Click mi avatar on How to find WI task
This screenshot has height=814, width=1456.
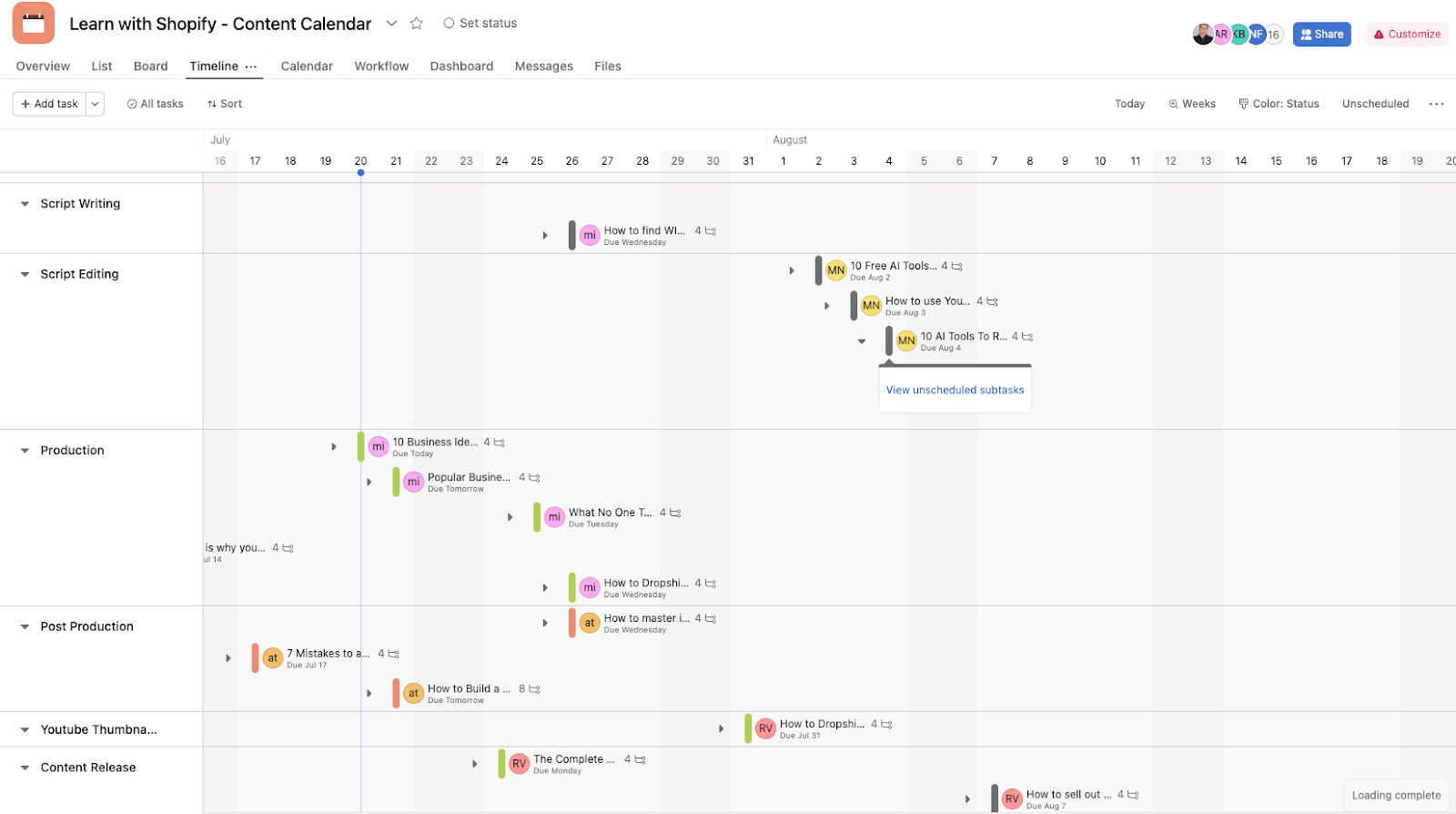[590, 235]
